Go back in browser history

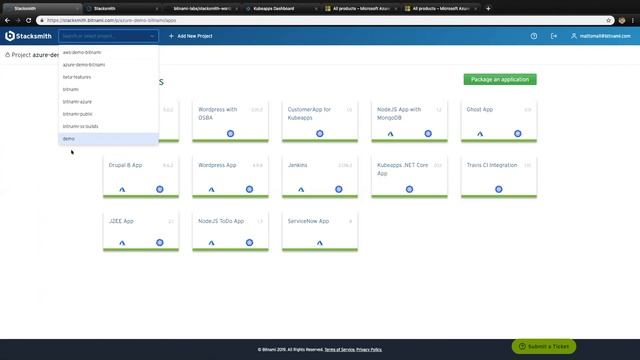[x=7, y=20]
